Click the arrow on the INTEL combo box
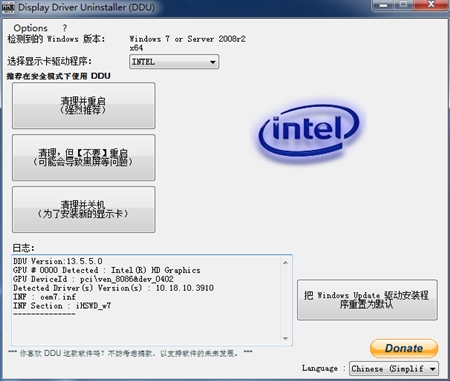The image size is (450, 381). coord(213,62)
